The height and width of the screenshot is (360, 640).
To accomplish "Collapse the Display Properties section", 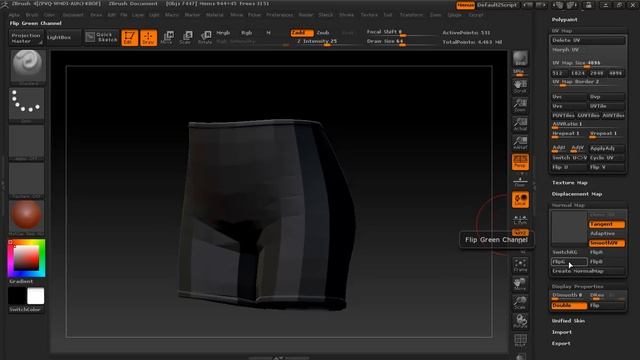I will tap(578, 287).
